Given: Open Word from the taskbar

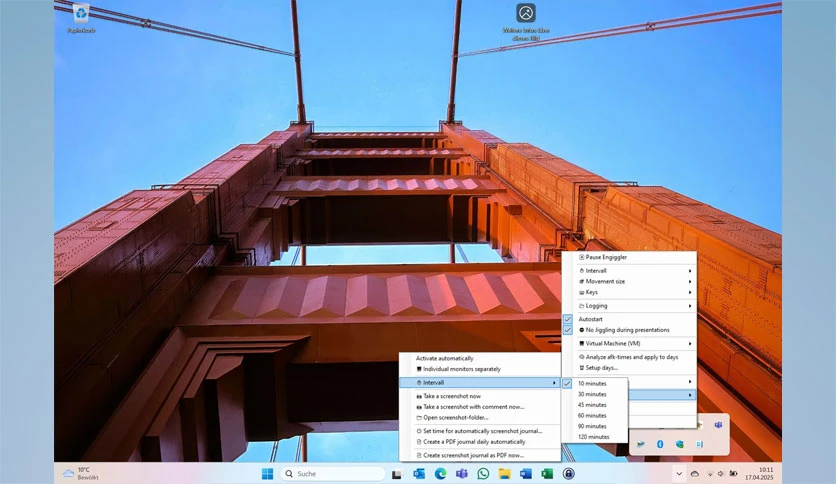Looking at the screenshot, I should pos(526,473).
